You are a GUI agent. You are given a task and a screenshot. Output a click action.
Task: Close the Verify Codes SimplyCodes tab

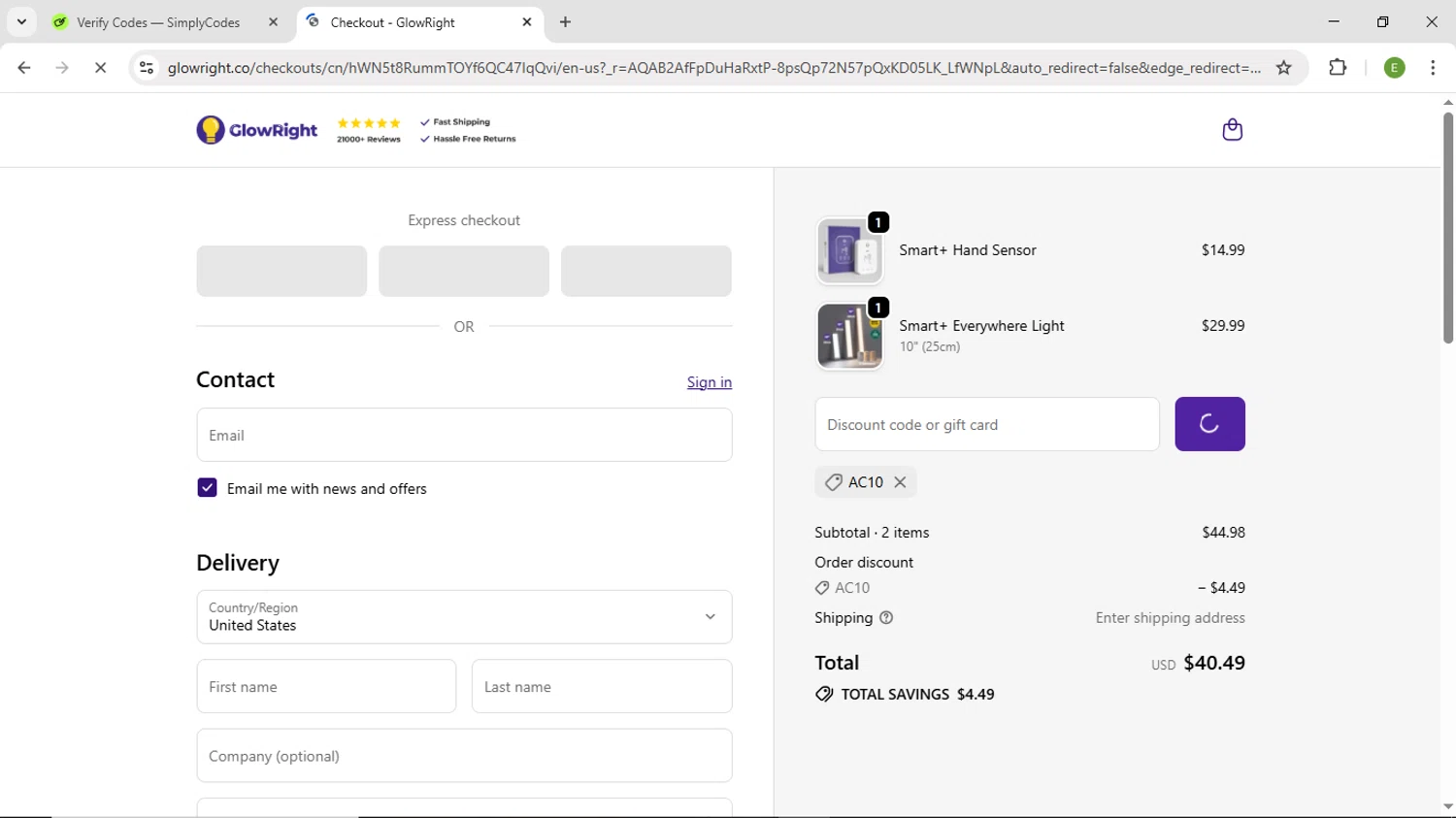pyautogui.click(x=273, y=21)
